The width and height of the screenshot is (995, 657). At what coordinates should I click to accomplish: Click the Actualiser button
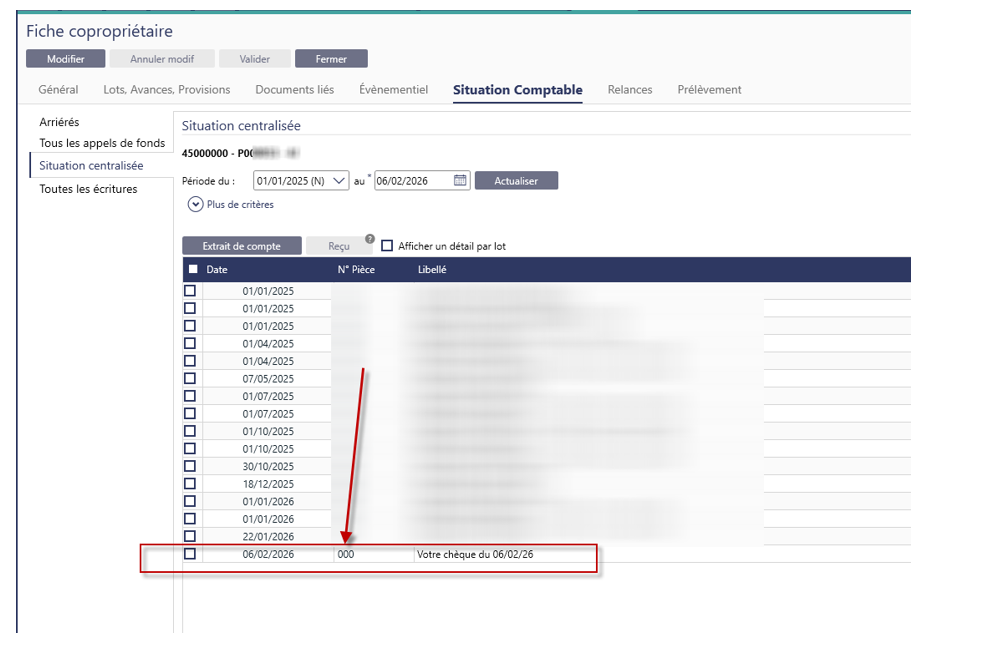tap(516, 181)
